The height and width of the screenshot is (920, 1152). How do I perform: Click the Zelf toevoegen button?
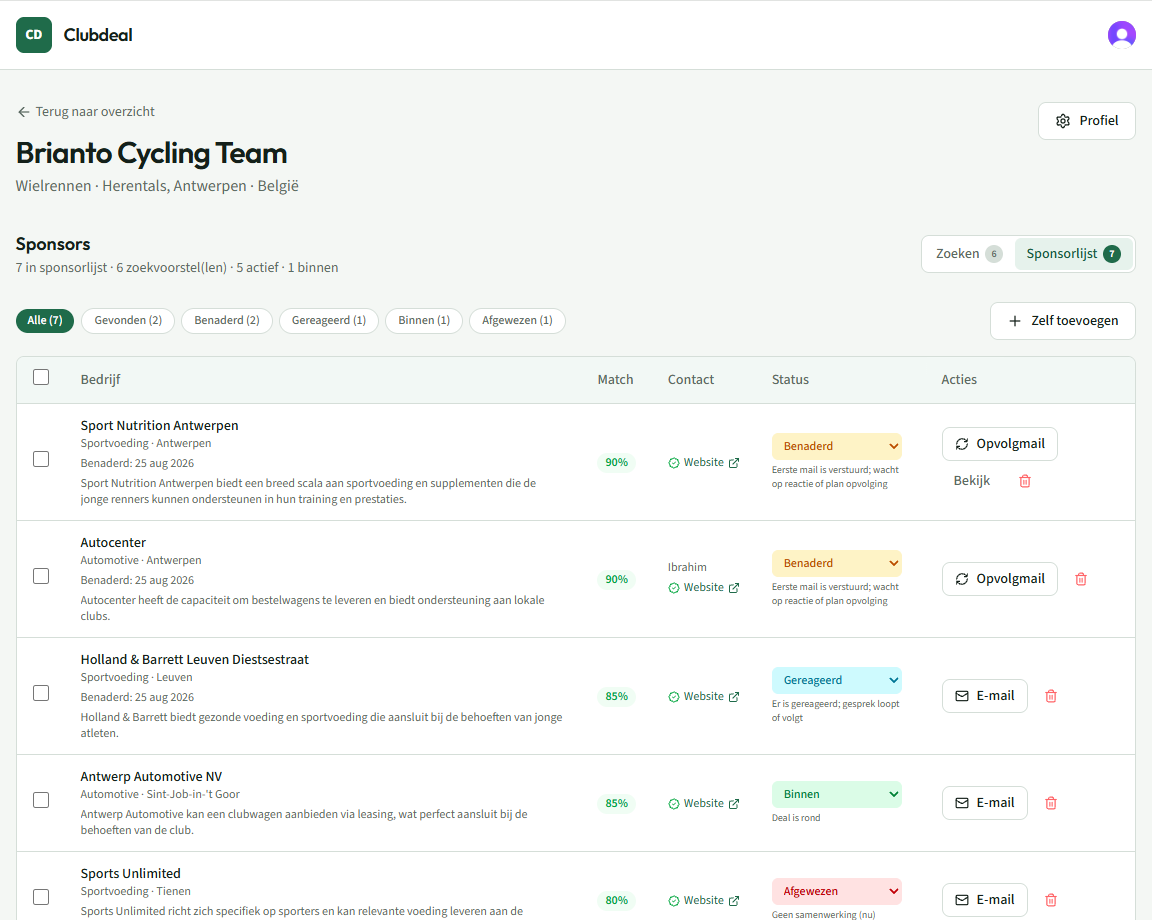(1062, 321)
